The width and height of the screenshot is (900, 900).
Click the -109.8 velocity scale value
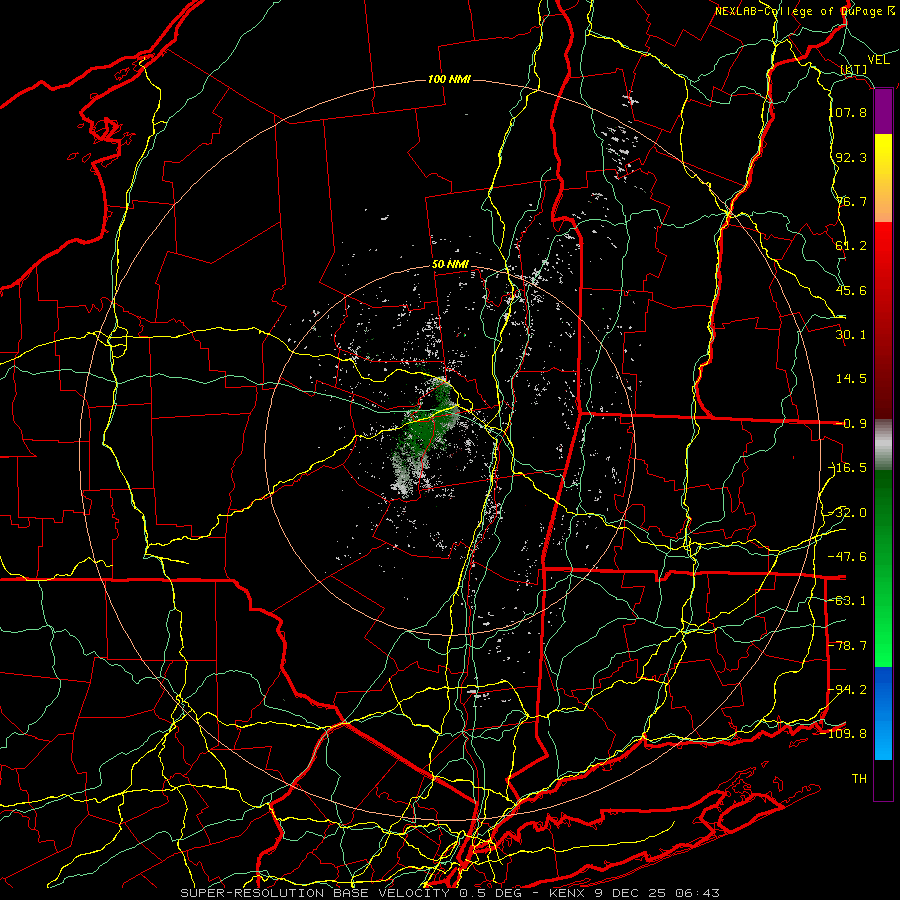click(x=845, y=734)
